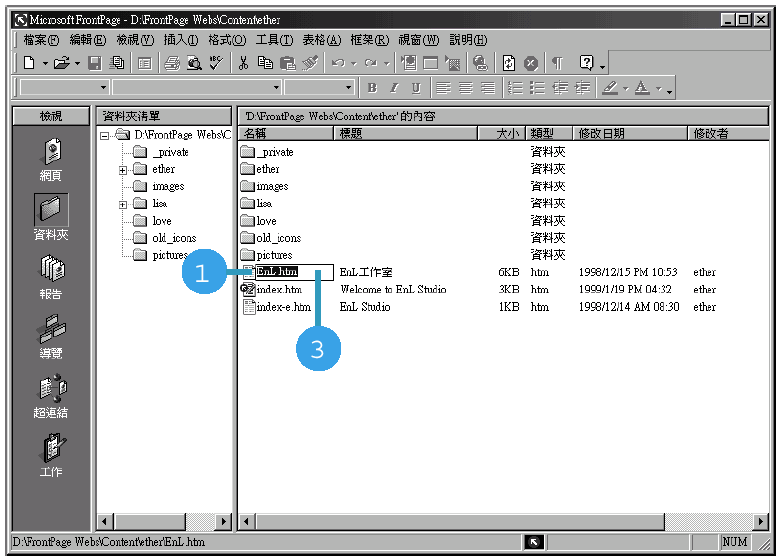Toggle align left button

[x=443, y=88]
